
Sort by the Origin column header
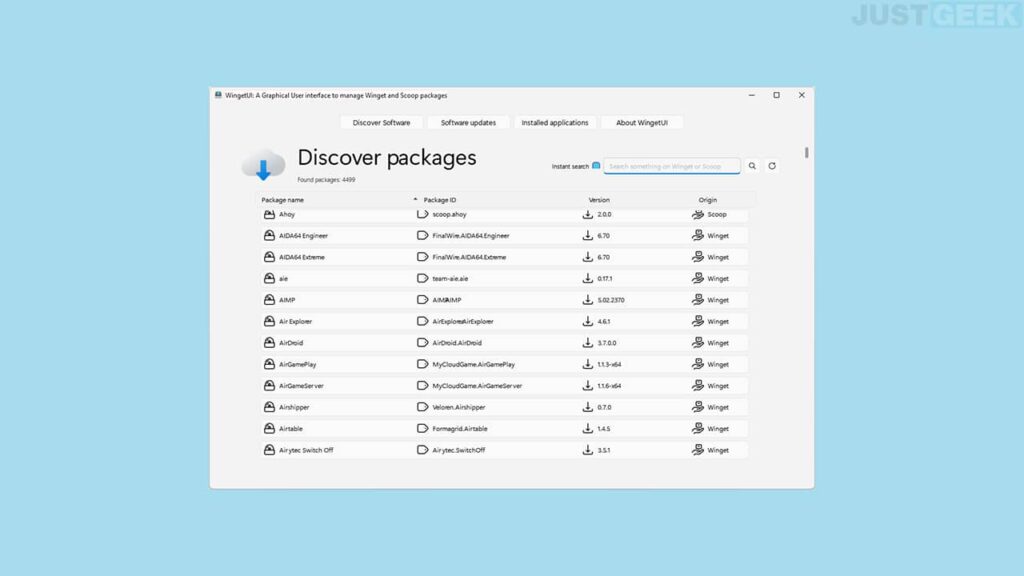pos(708,200)
